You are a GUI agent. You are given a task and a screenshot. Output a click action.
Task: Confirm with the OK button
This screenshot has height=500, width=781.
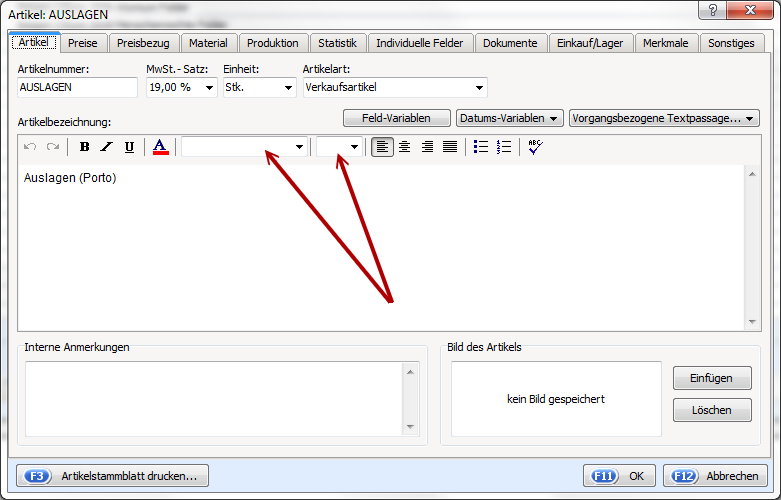619,476
